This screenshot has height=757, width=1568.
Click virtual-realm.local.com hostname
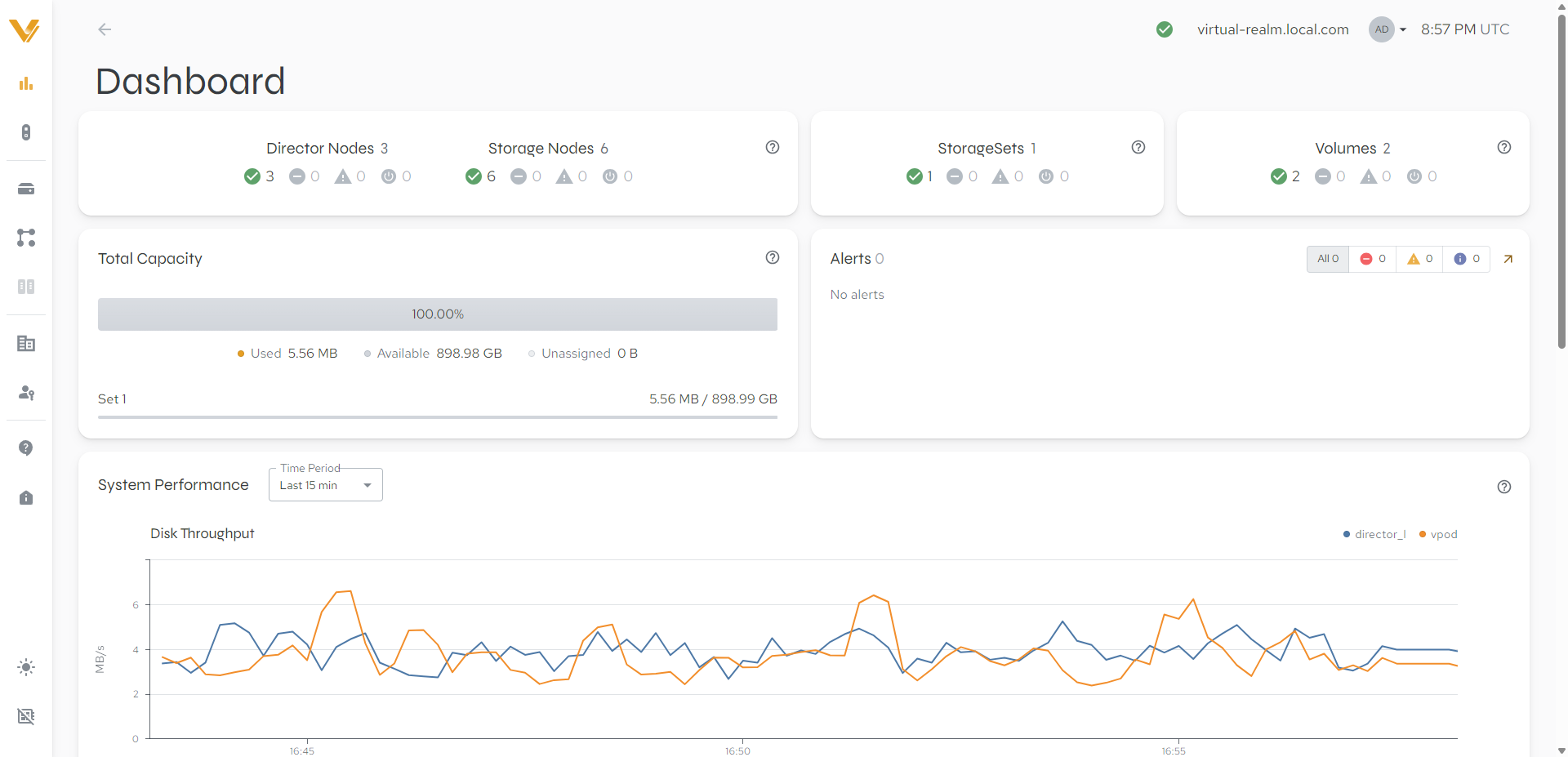(1273, 29)
